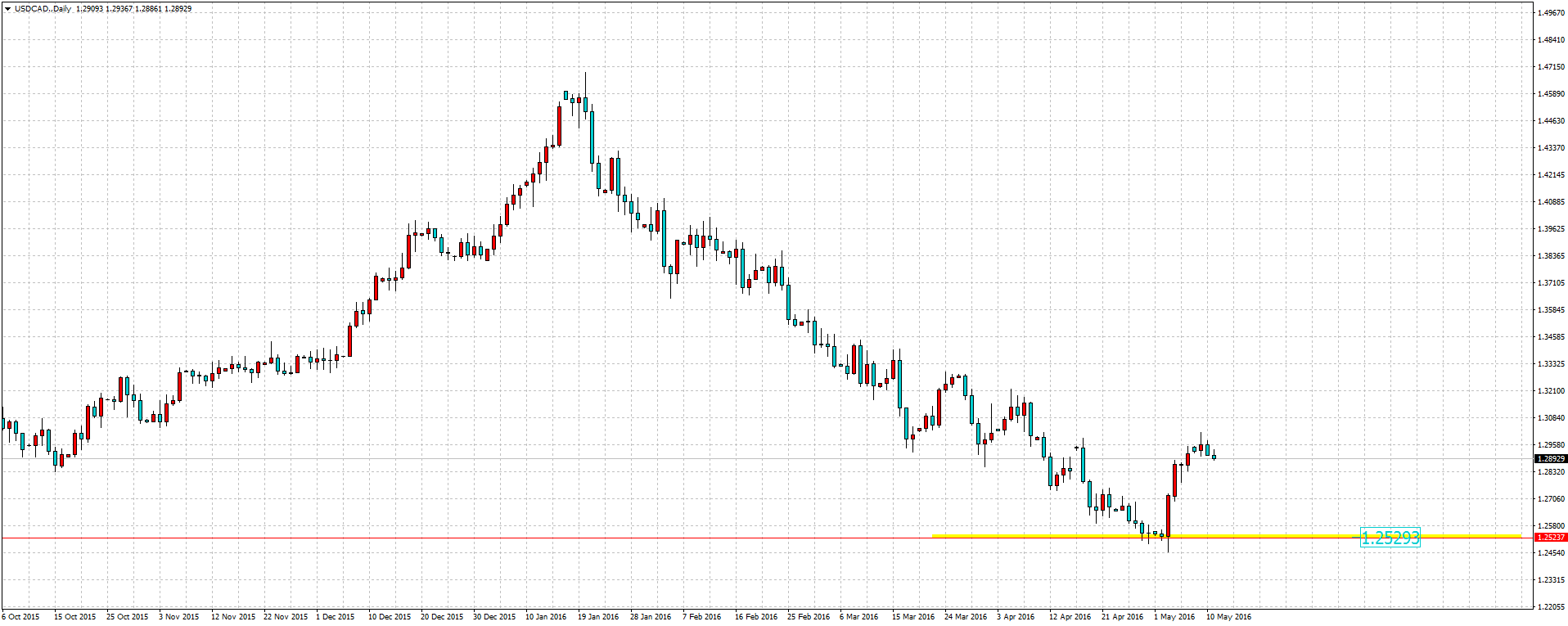The width and height of the screenshot is (1568, 626).
Task: Click the 1 Dec 2015 date label
Action: point(336,617)
